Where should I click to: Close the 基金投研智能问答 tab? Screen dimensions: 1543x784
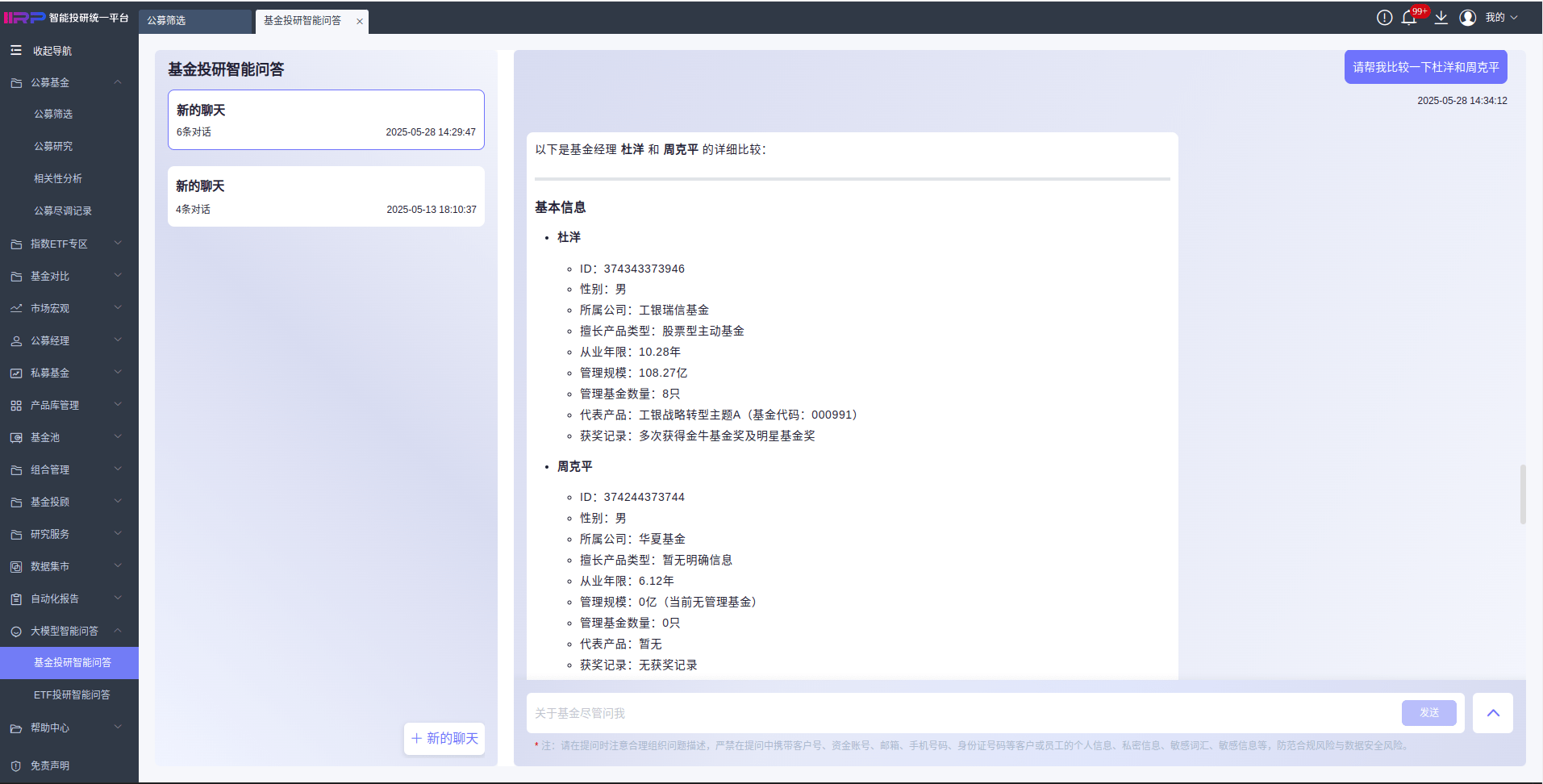coord(360,22)
